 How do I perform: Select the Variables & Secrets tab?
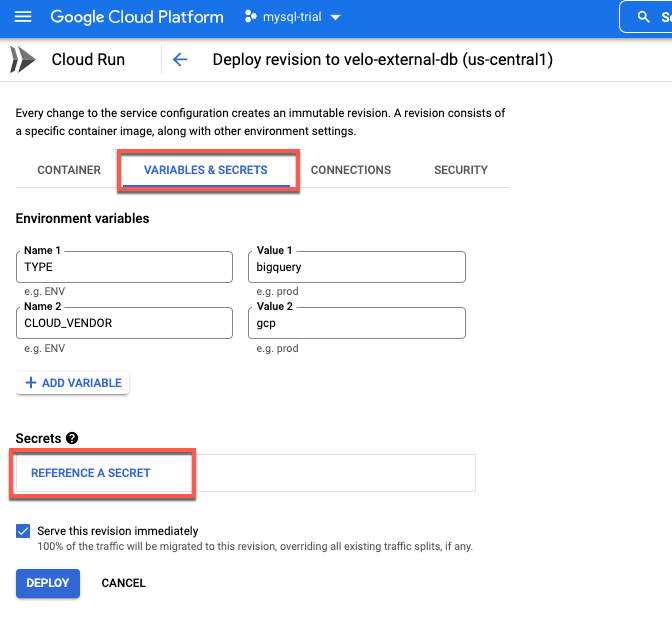pos(206,170)
